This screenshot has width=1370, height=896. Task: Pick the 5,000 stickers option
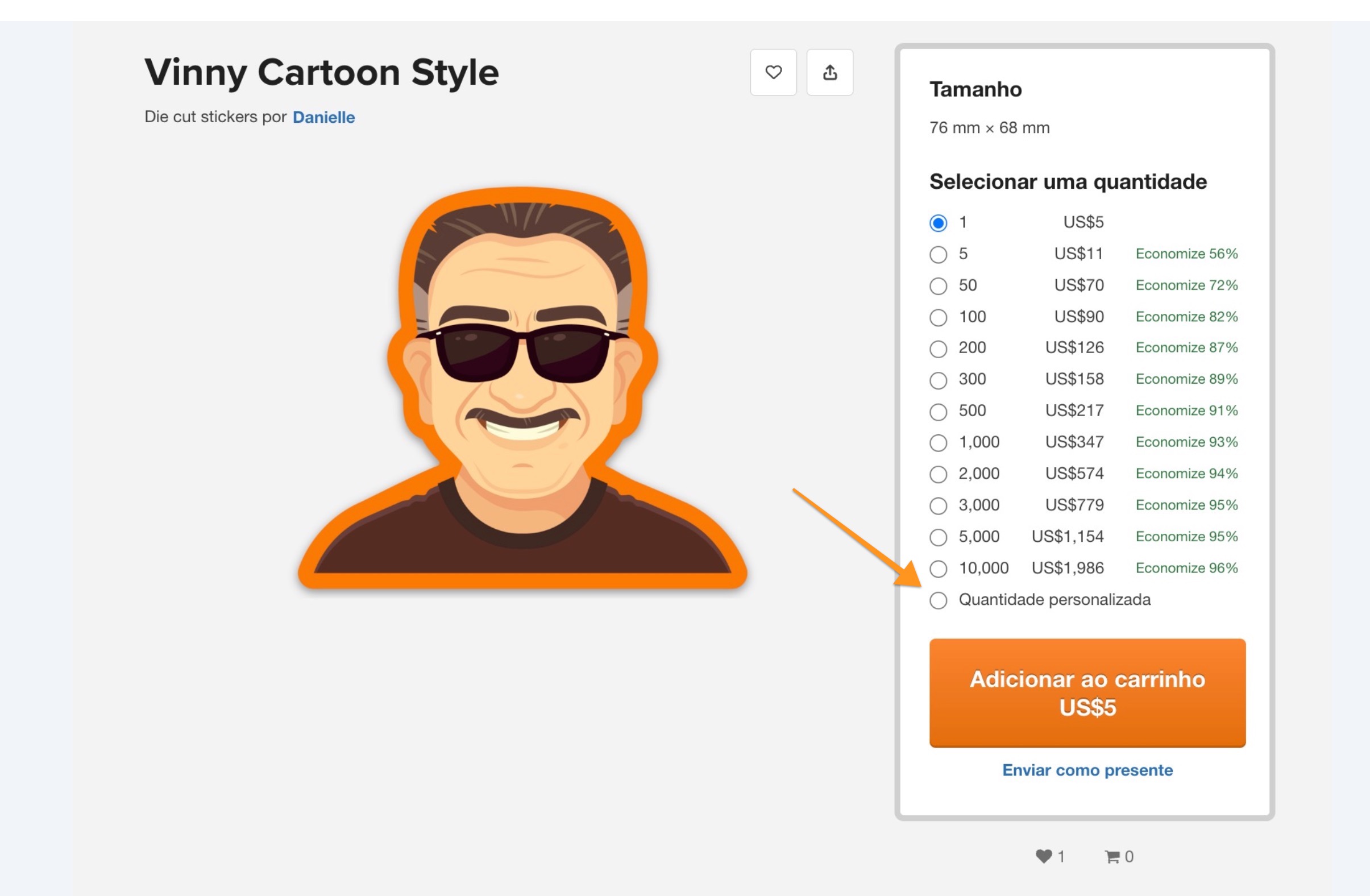tap(939, 537)
